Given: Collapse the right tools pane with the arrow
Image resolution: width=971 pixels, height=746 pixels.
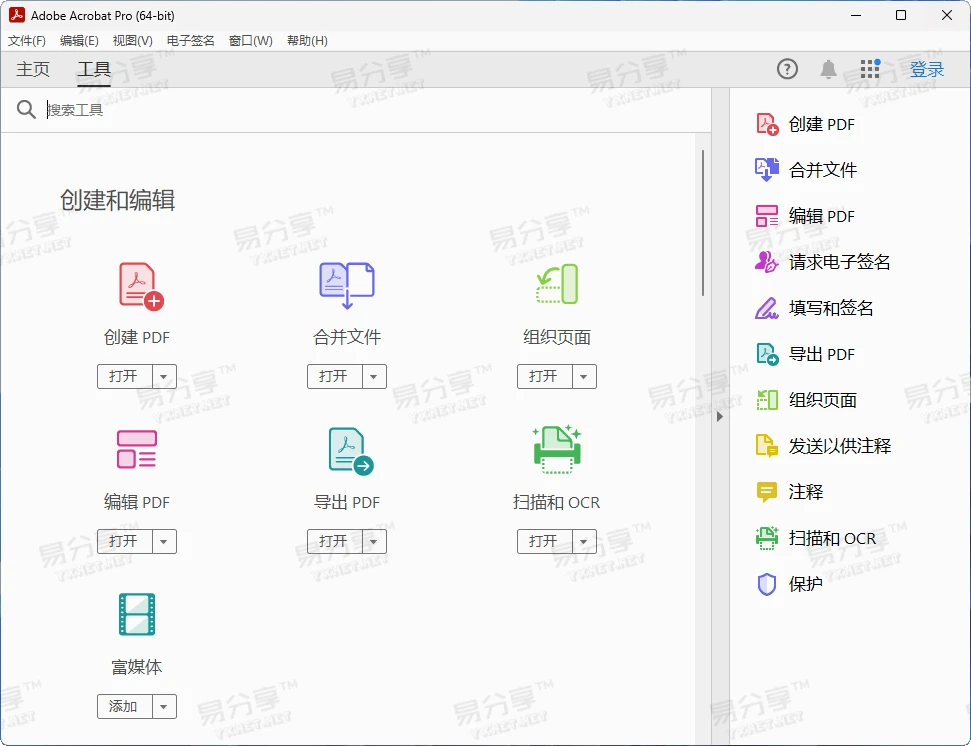Looking at the screenshot, I should [720, 417].
